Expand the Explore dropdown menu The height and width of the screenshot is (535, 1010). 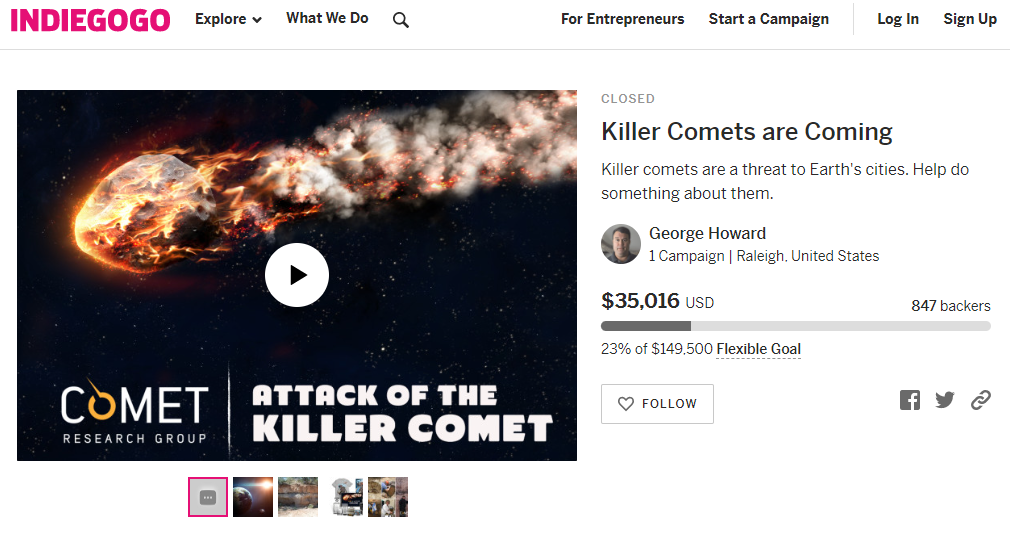(x=229, y=19)
